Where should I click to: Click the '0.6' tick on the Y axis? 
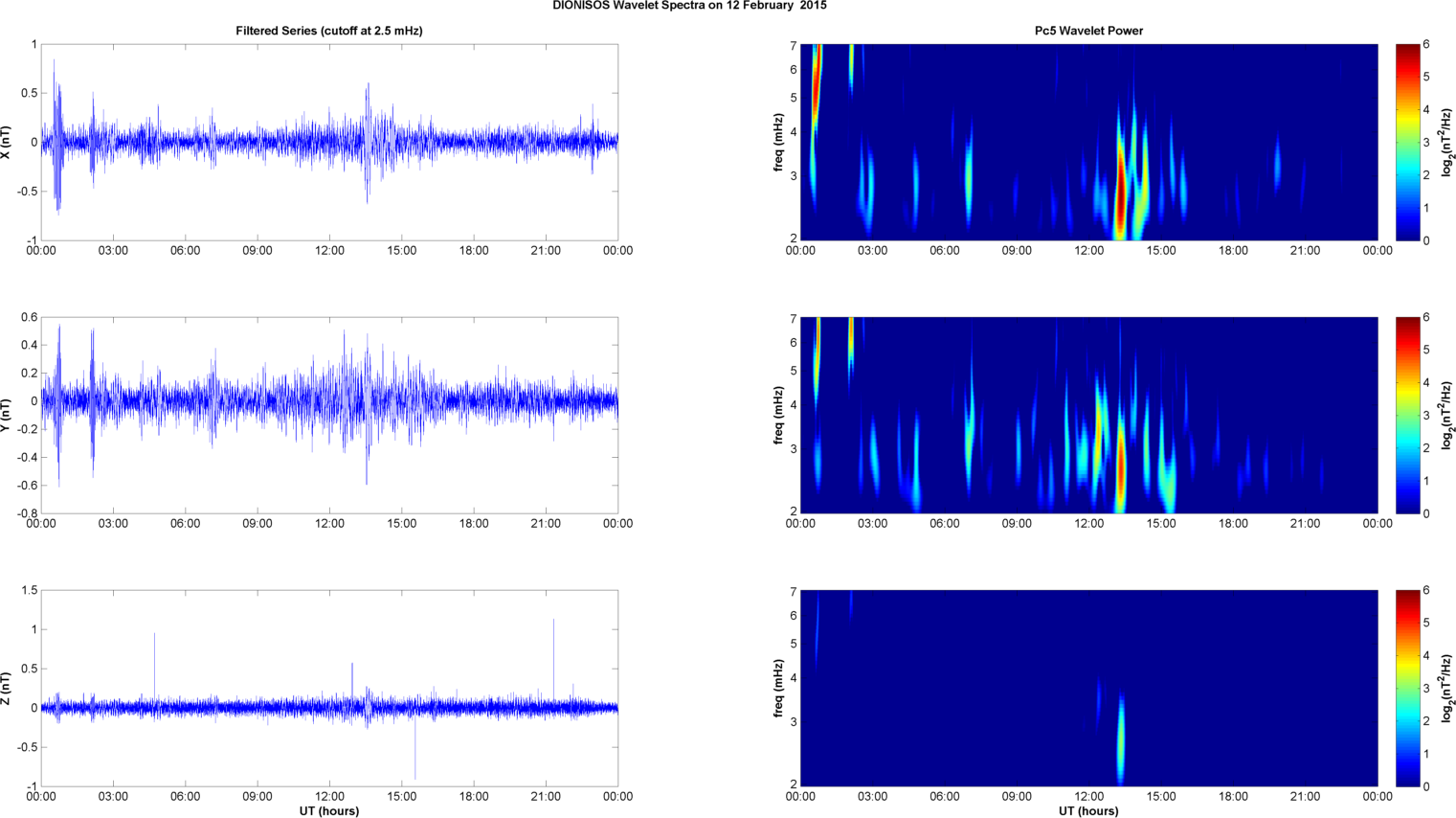pyautogui.click(x=29, y=317)
